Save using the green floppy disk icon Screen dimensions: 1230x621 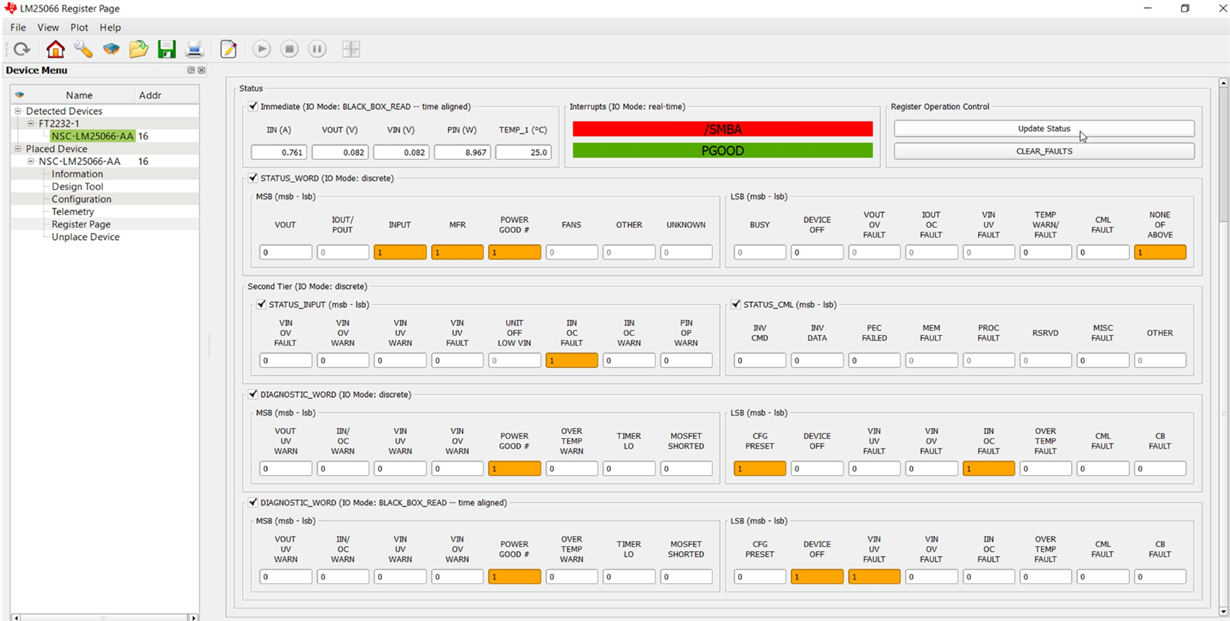pos(167,49)
